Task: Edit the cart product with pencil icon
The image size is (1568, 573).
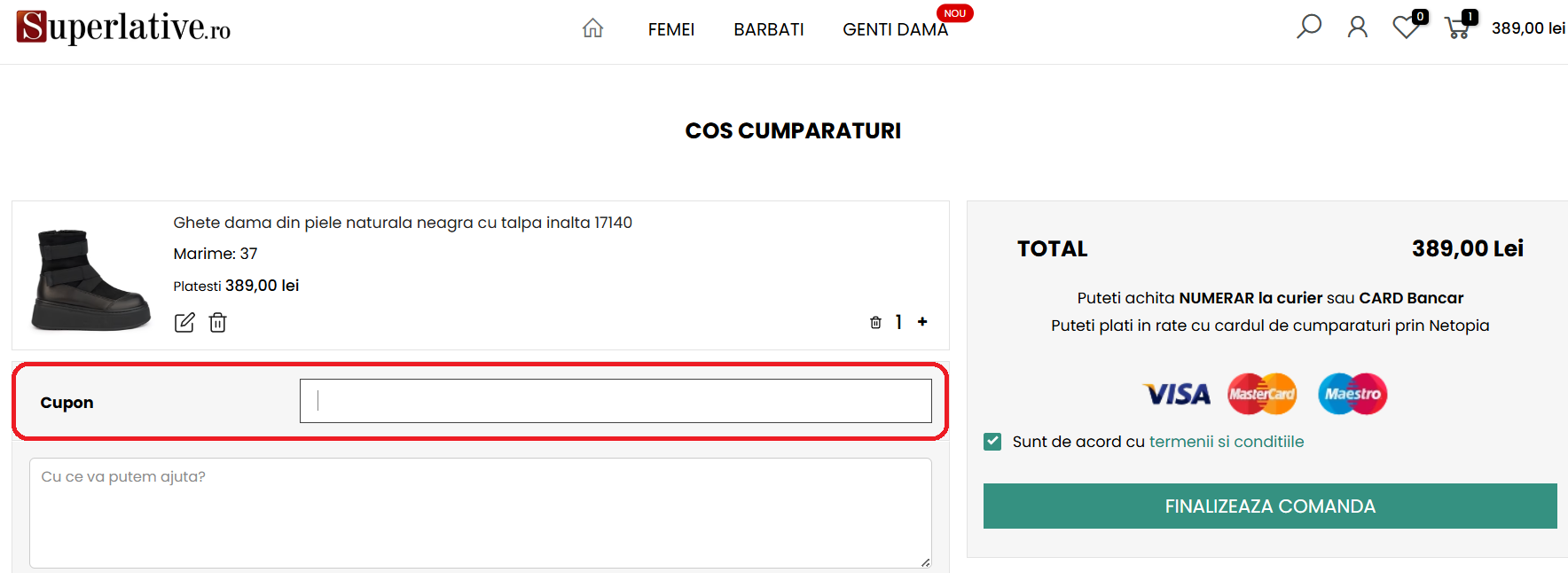Action: (184, 323)
